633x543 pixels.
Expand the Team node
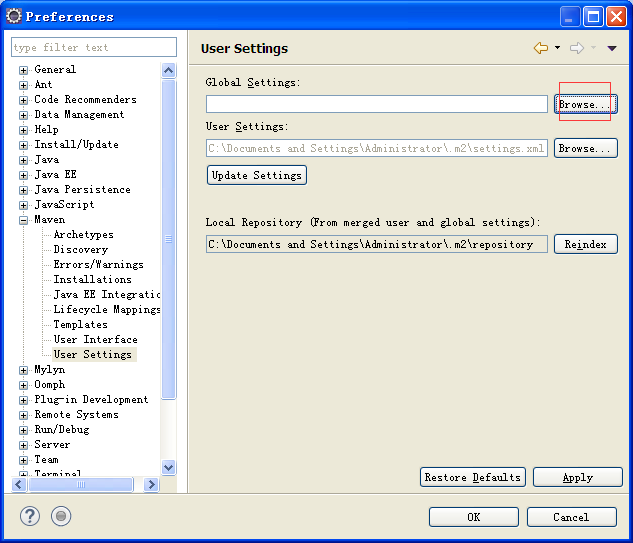[x=23, y=460]
